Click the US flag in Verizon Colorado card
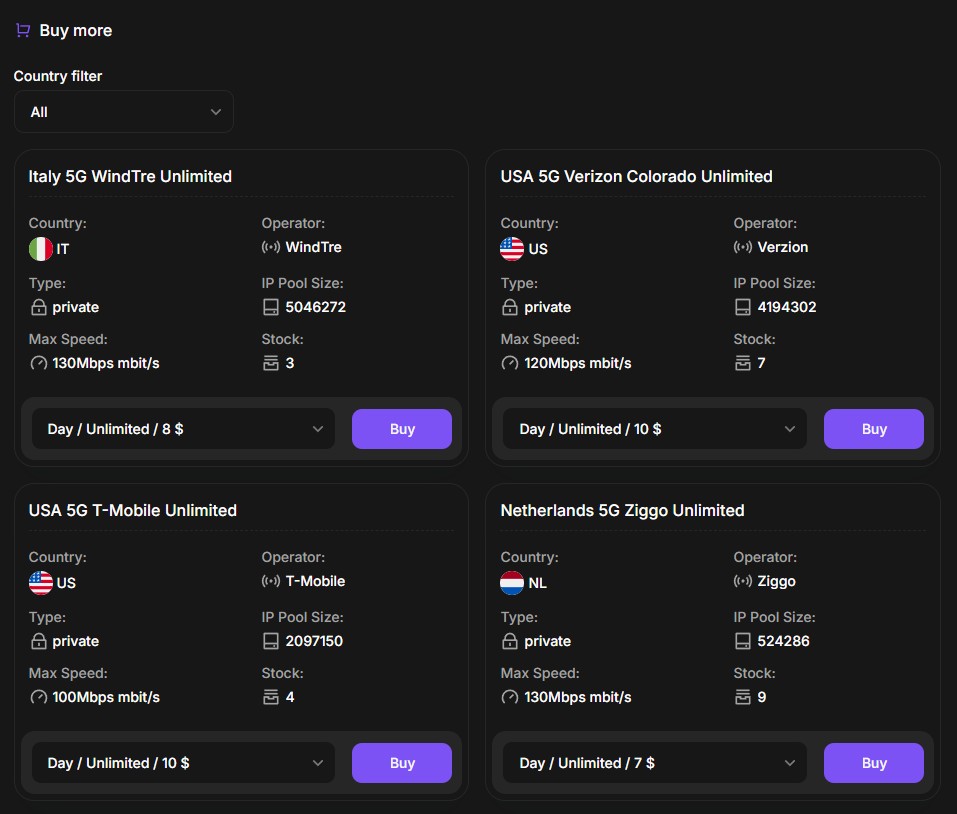The image size is (957, 814). 512,249
